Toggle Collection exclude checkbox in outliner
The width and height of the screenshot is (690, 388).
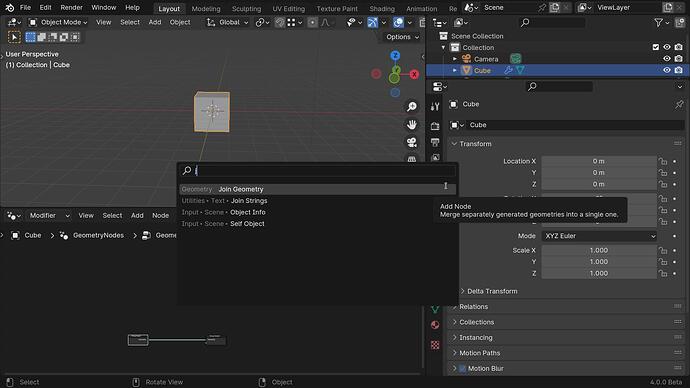click(x=656, y=47)
